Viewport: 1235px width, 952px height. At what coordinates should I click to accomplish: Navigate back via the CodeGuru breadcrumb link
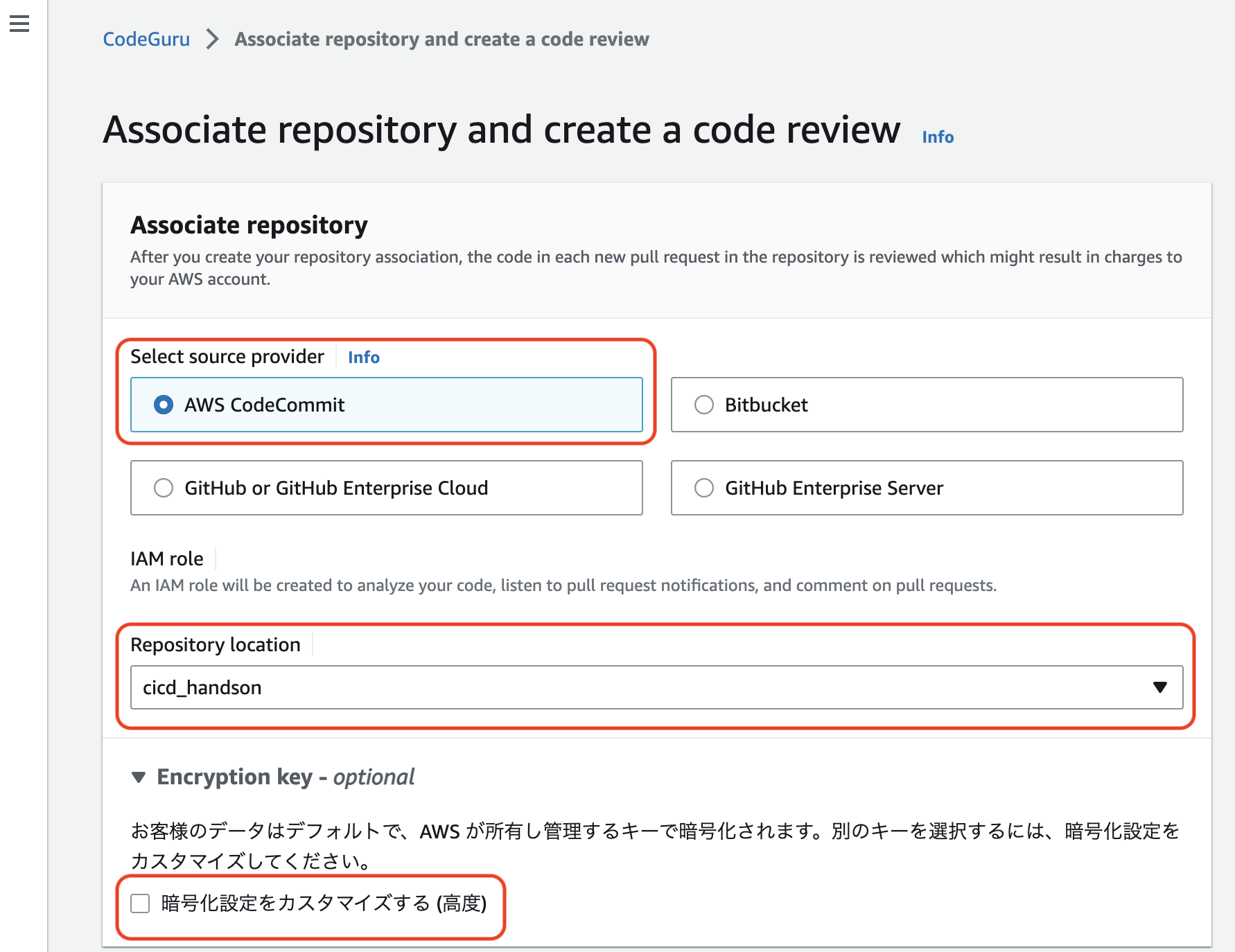[x=147, y=39]
